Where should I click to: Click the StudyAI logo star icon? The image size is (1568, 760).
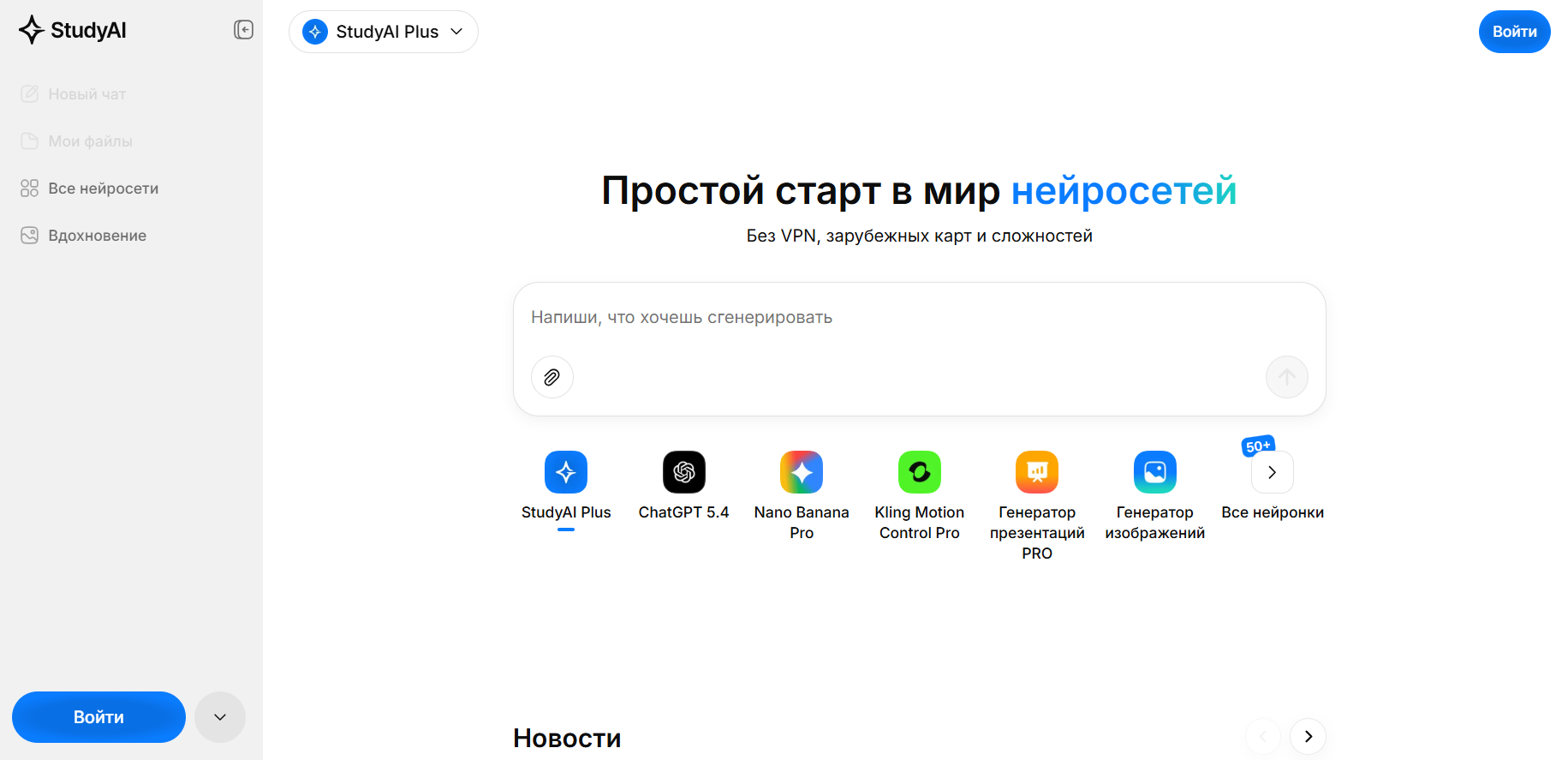click(32, 30)
